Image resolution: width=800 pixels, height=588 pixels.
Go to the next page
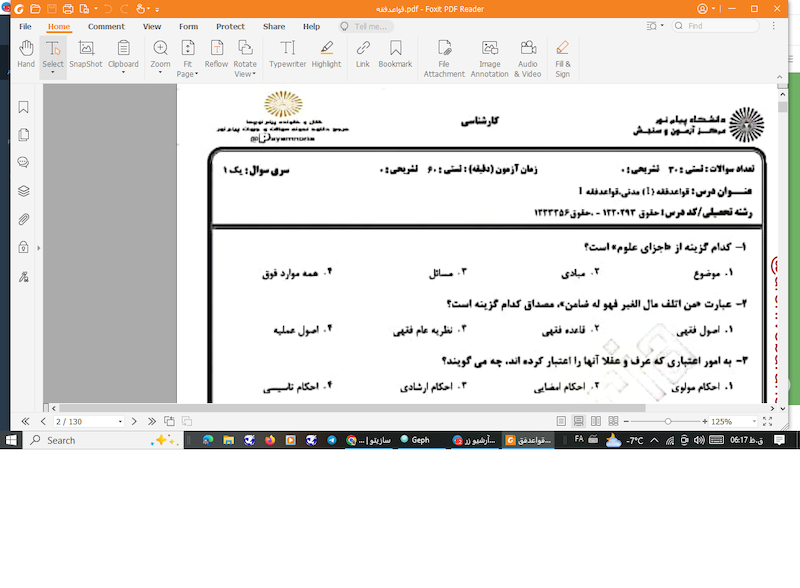tap(134, 421)
